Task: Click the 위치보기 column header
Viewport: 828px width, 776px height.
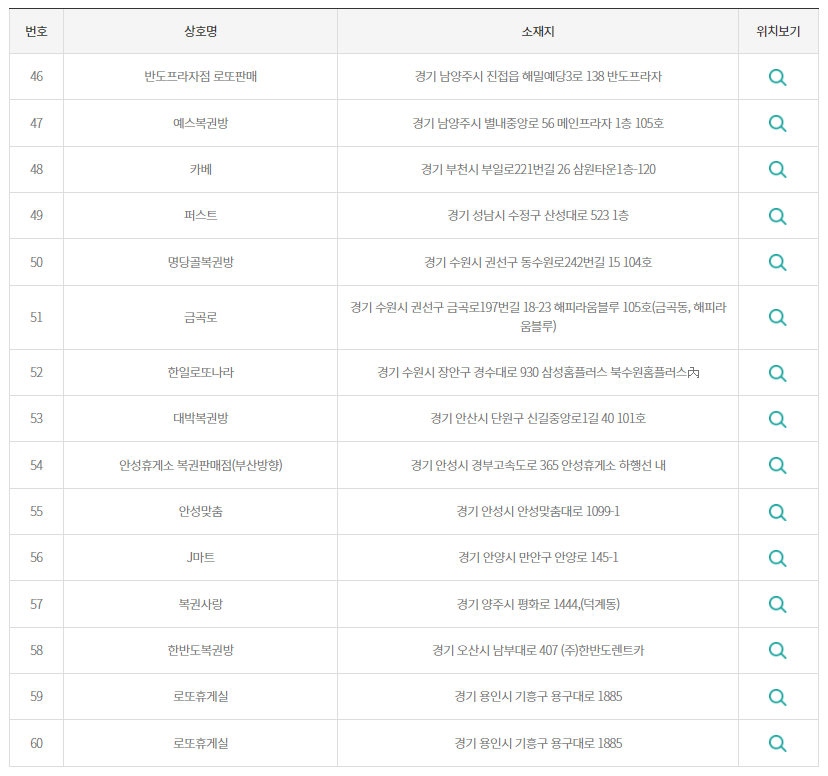Action: [x=778, y=32]
